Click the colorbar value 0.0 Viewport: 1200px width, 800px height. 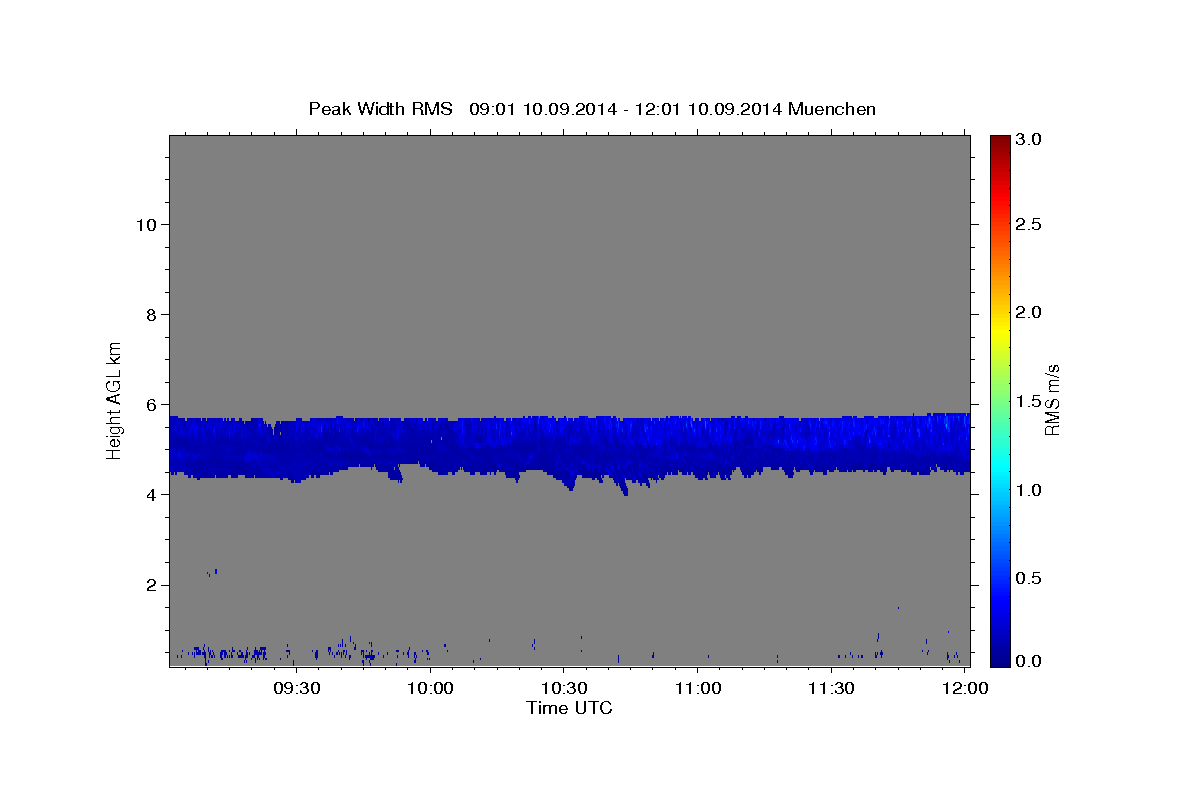pos(1029,661)
